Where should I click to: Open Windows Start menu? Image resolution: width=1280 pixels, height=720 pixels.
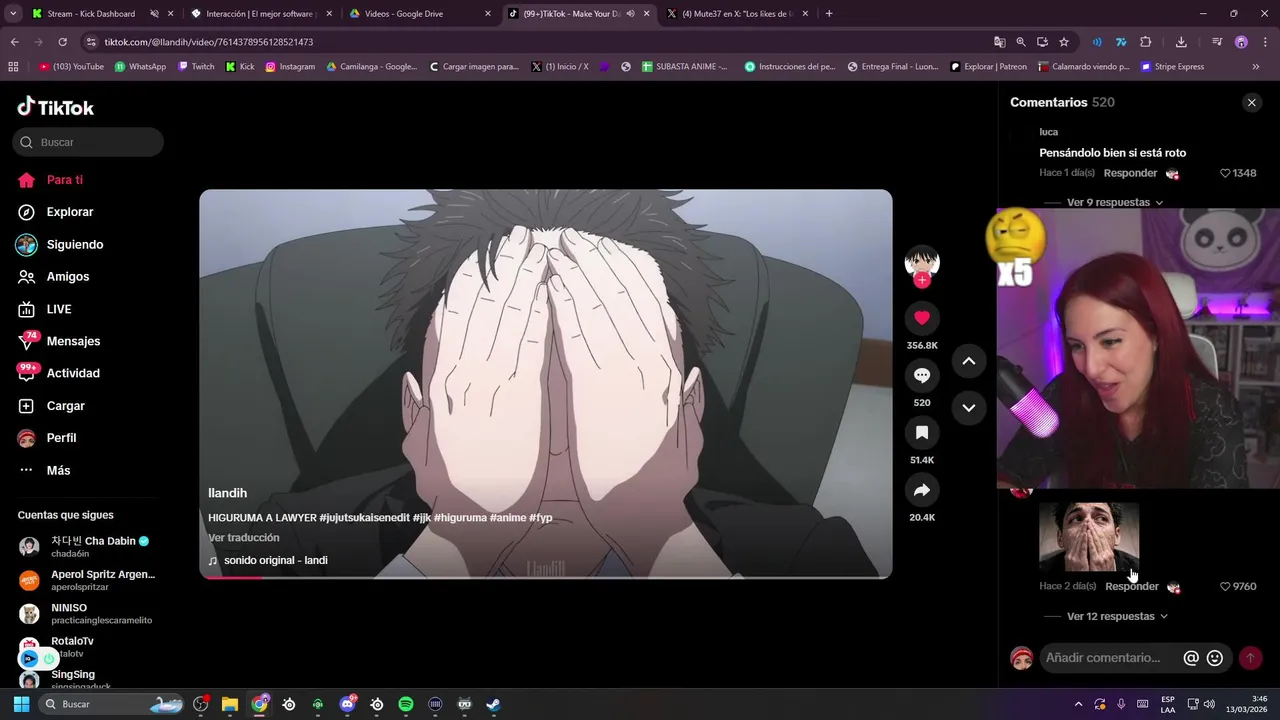(x=21, y=704)
